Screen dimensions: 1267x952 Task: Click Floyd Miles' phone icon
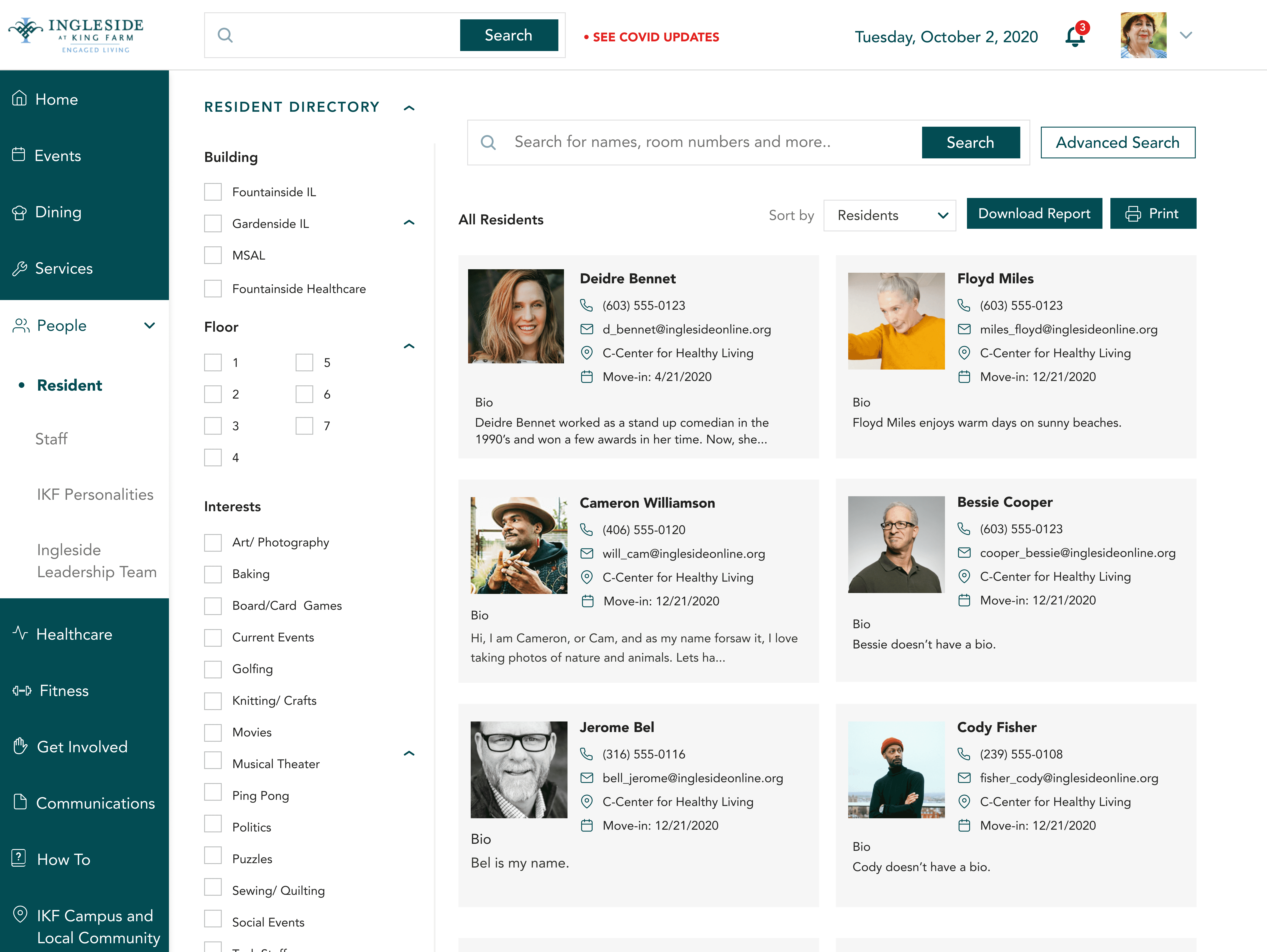[x=963, y=305]
